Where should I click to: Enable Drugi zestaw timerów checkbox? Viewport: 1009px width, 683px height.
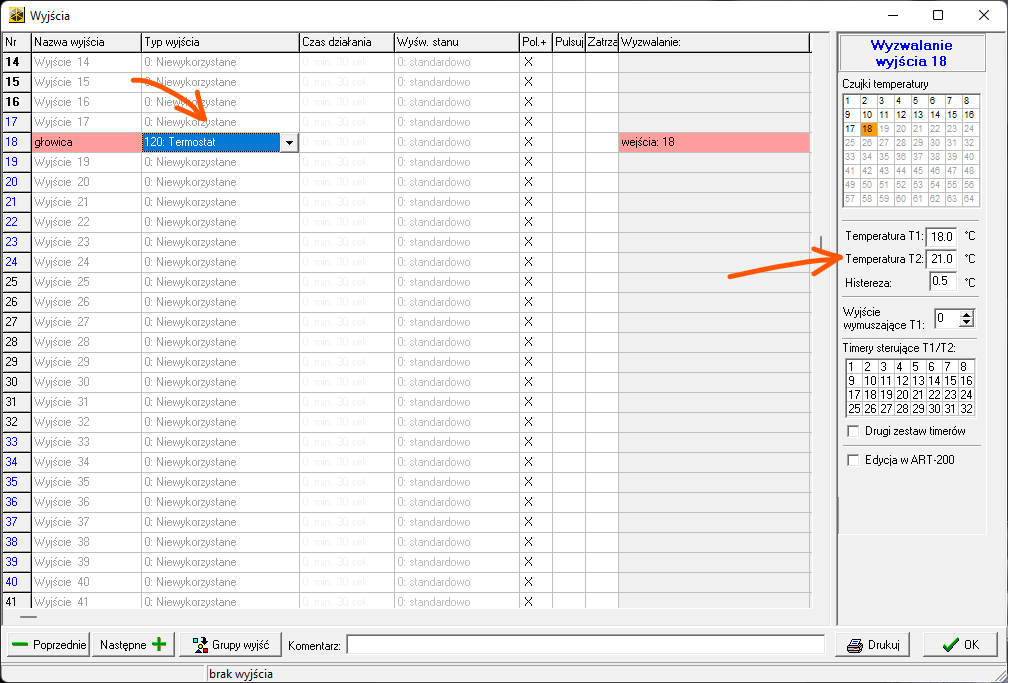click(x=853, y=431)
